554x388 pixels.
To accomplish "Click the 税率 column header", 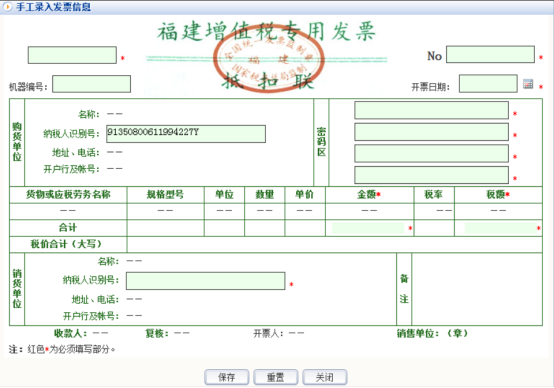I will point(434,194).
